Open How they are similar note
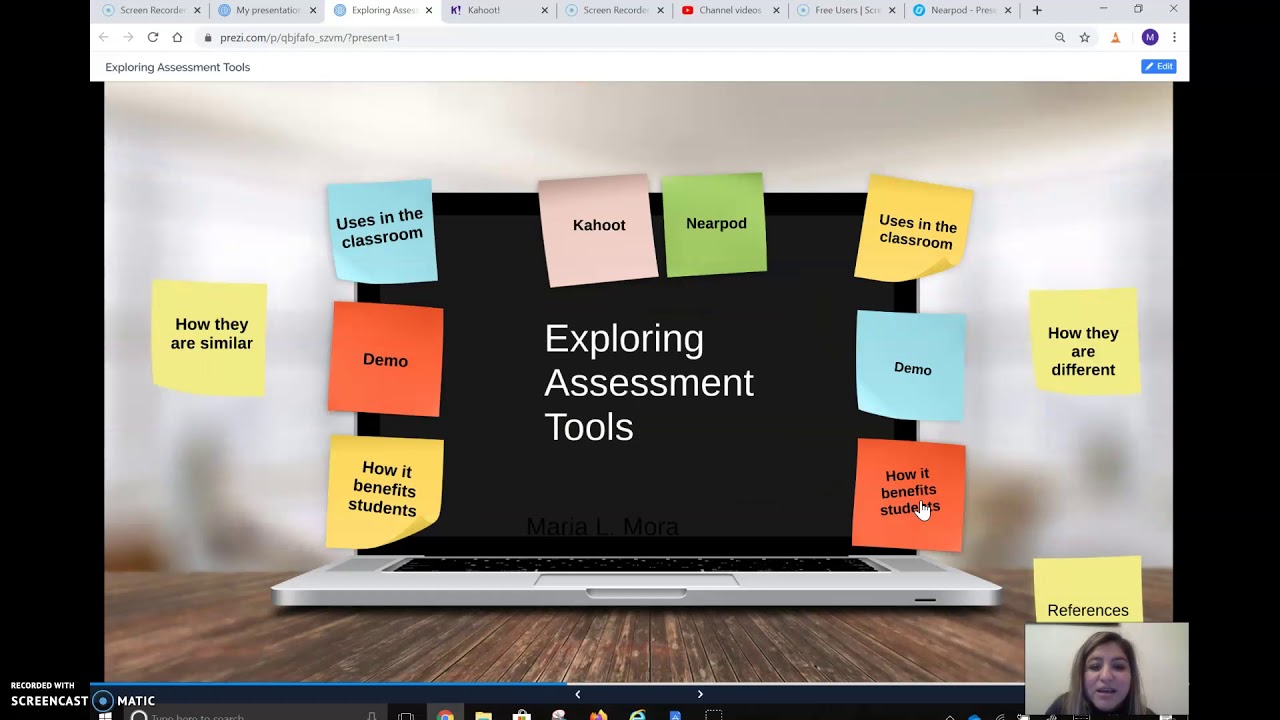Image resolution: width=1280 pixels, height=720 pixels. (x=210, y=336)
